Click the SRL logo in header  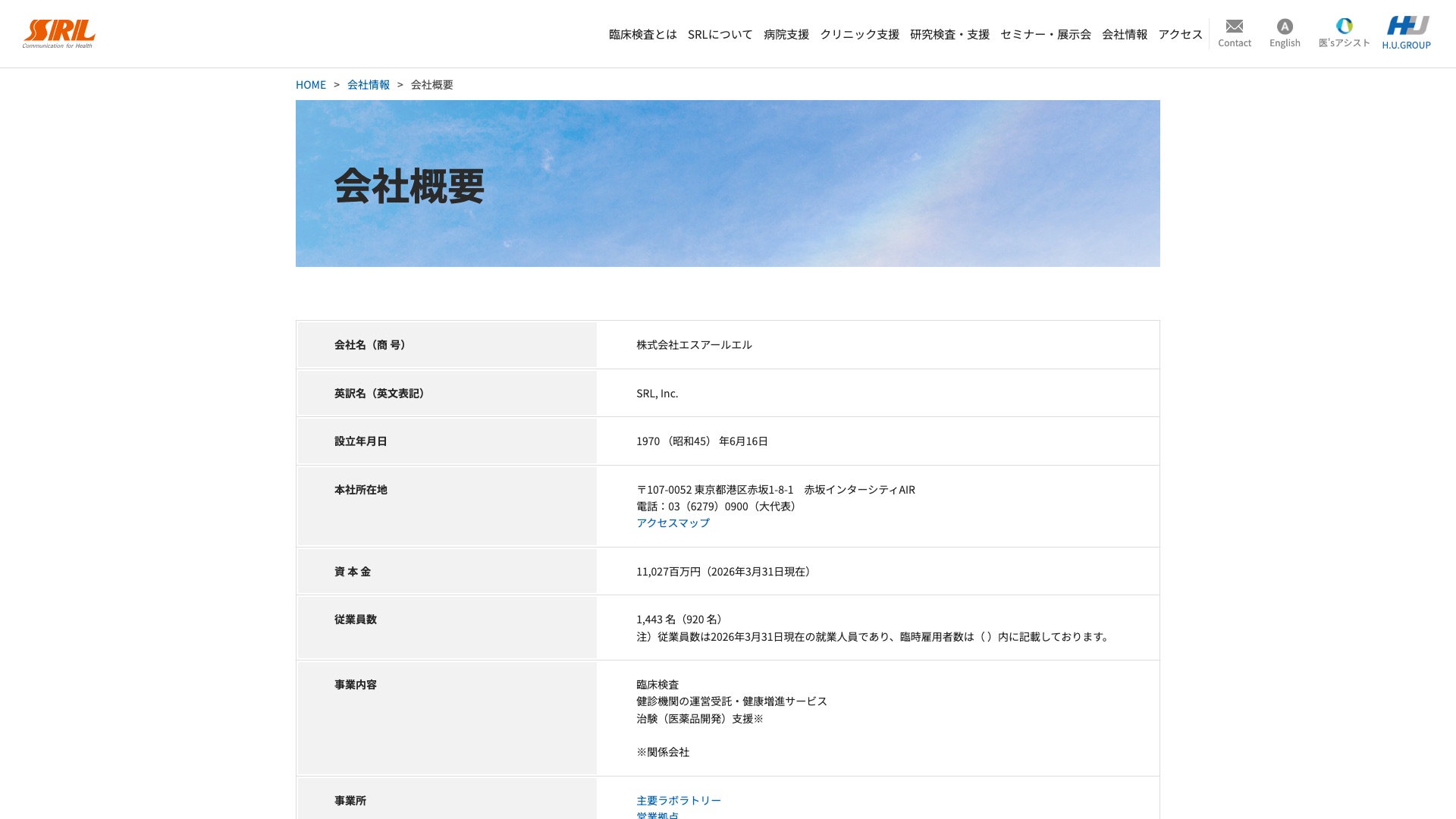click(x=59, y=33)
